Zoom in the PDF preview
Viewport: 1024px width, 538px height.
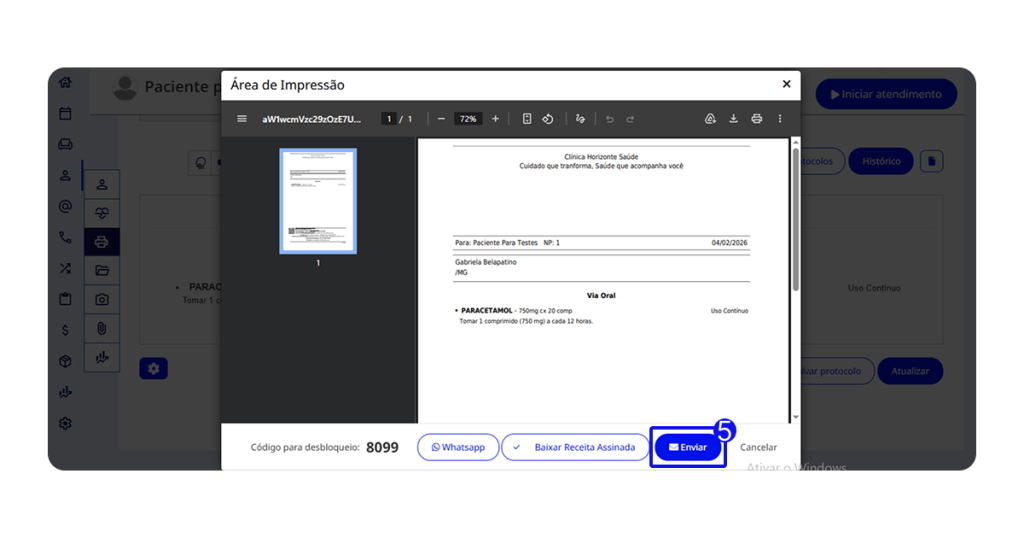pos(495,119)
